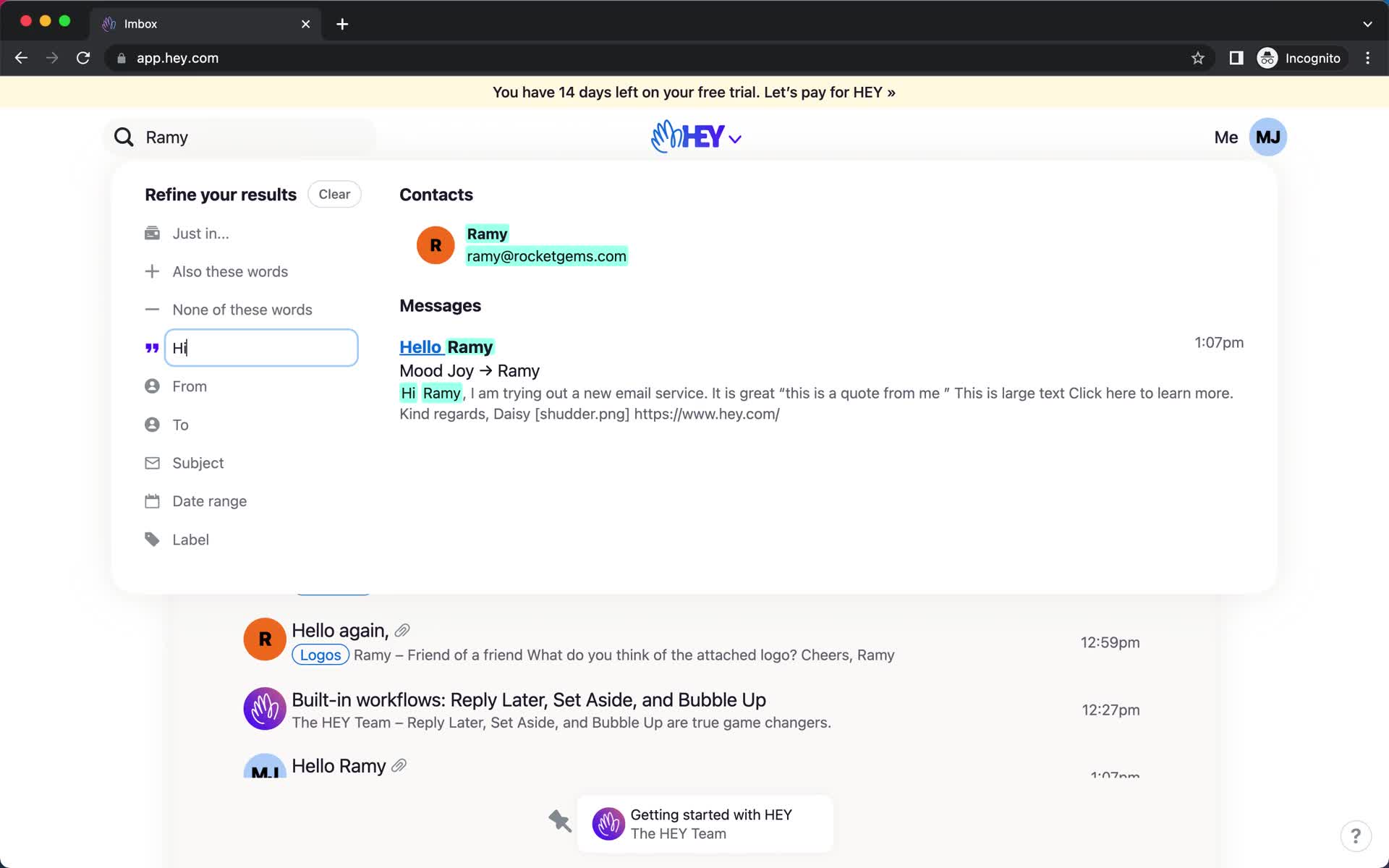Go back in browser history

click(x=21, y=59)
